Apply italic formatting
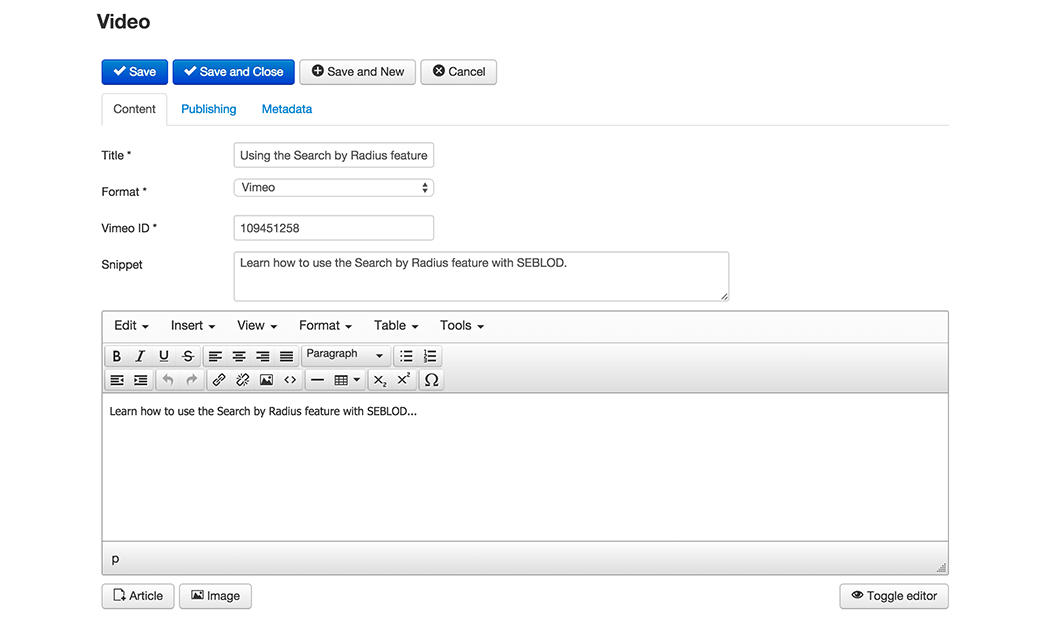The height and width of the screenshot is (624, 1046). click(x=140, y=356)
